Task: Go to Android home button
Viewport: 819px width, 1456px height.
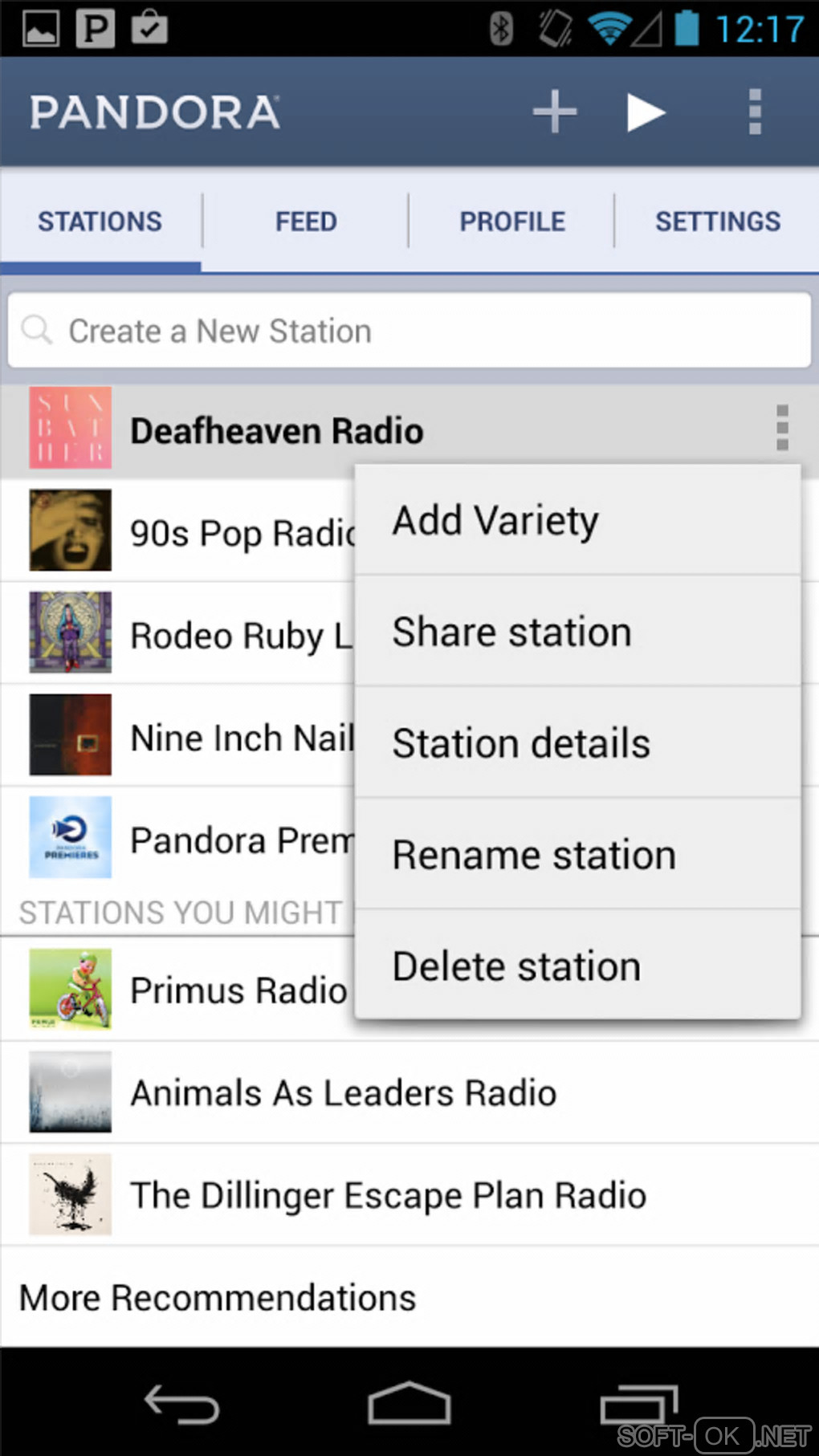Action: coord(409,1404)
